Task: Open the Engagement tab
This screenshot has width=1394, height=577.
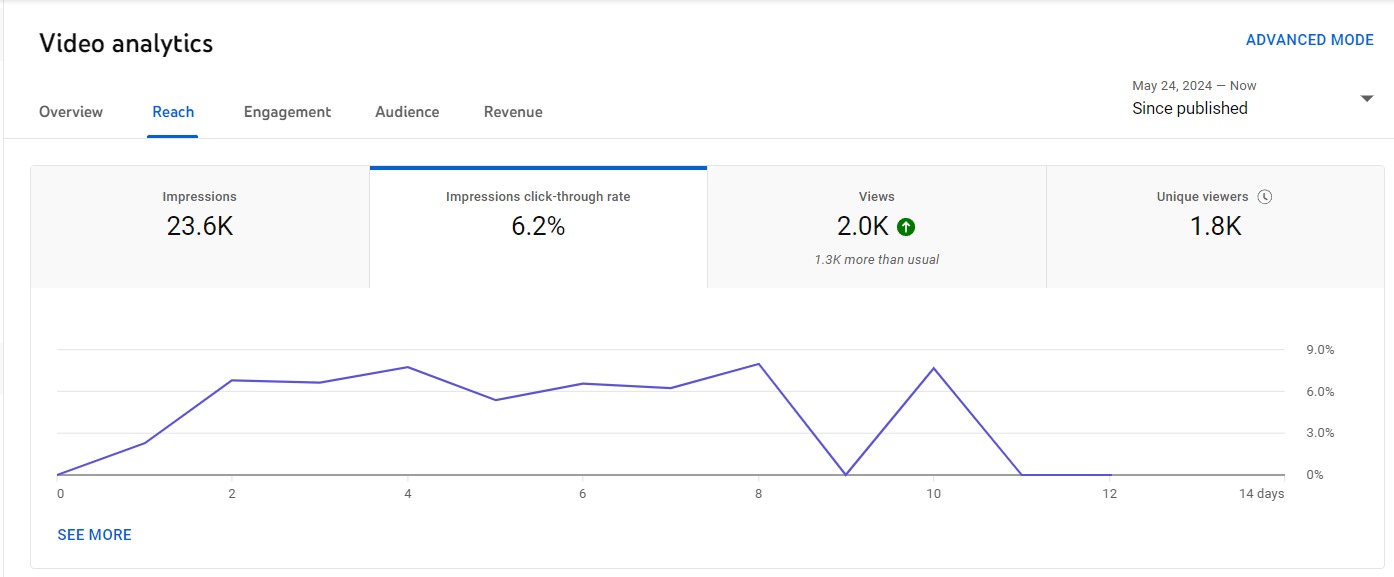Action: [x=287, y=112]
